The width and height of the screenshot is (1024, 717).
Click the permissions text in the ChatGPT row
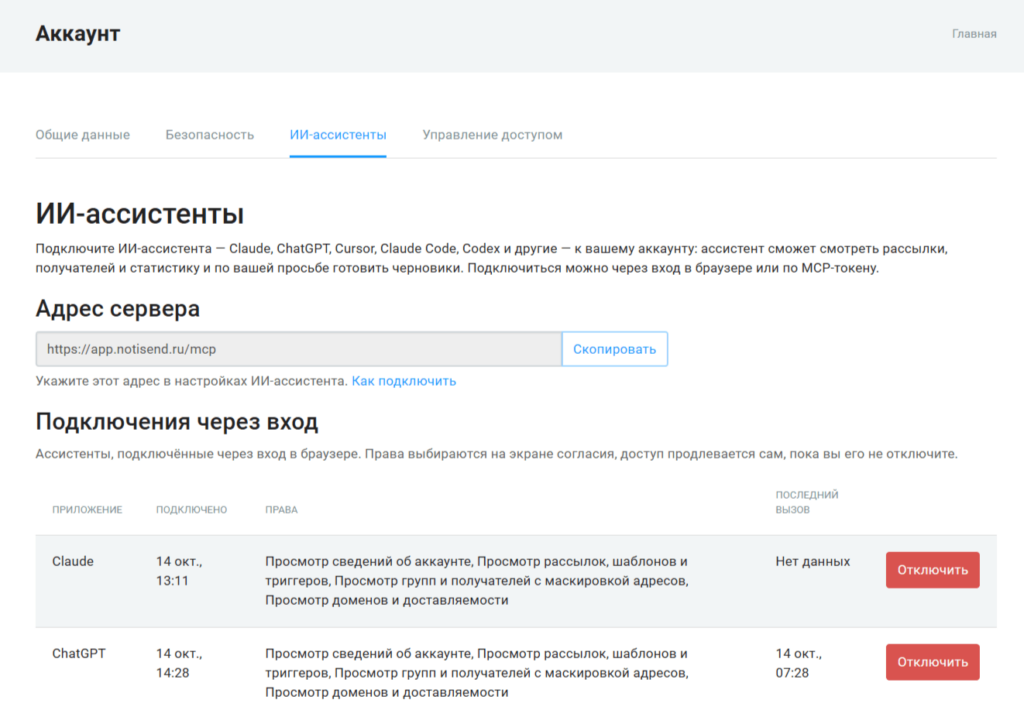pos(477,673)
